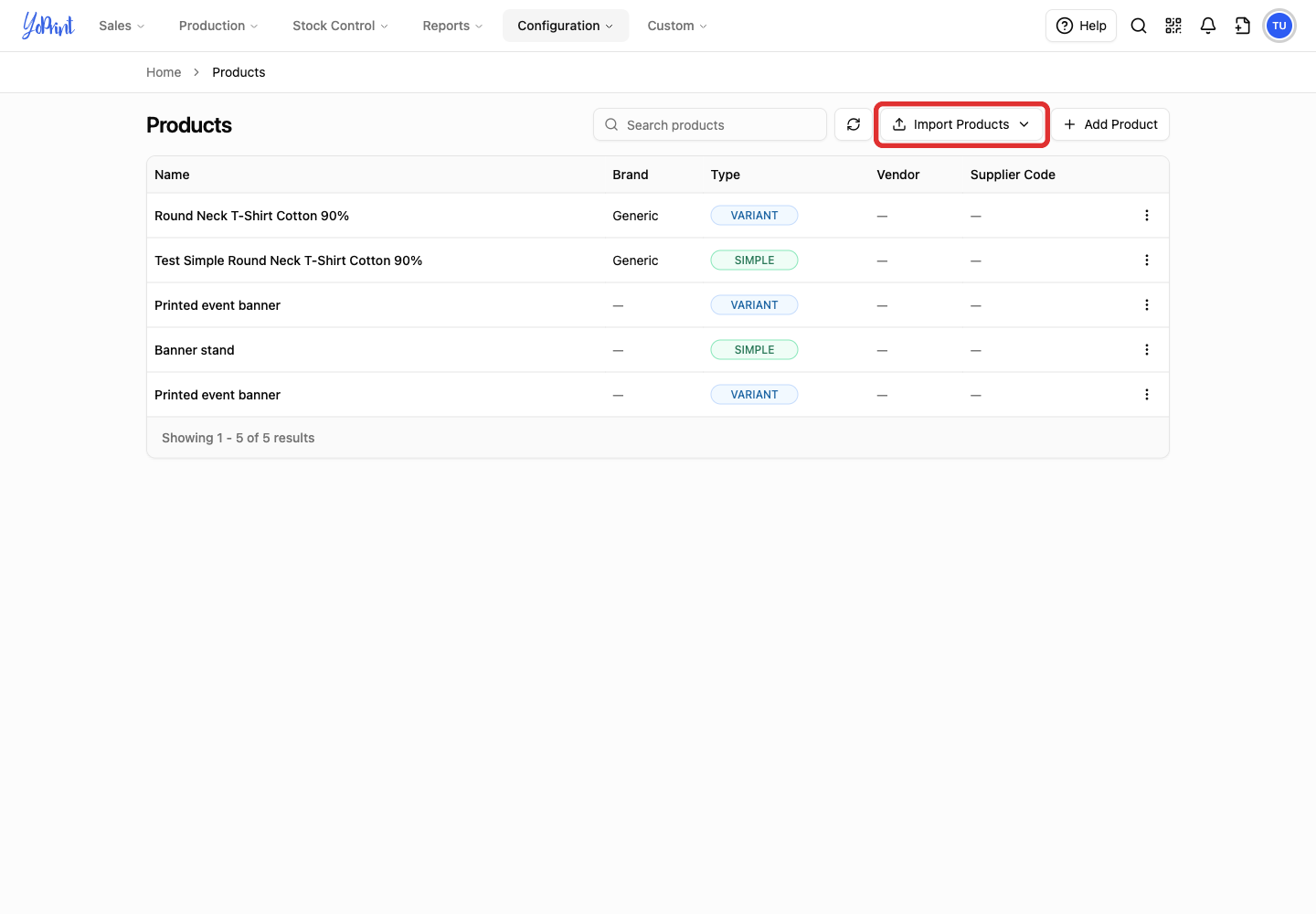Click Generic brand in Round Neck T-Shirt row
The width and height of the screenshot is (1316, 914).
coord(635,216)
